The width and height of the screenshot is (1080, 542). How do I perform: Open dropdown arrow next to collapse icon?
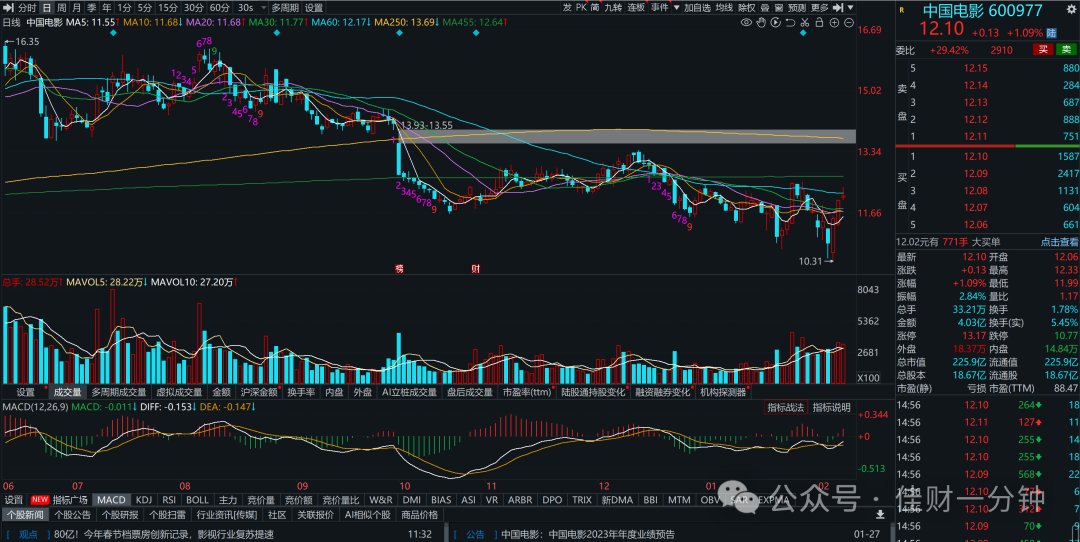coord(851,8)
